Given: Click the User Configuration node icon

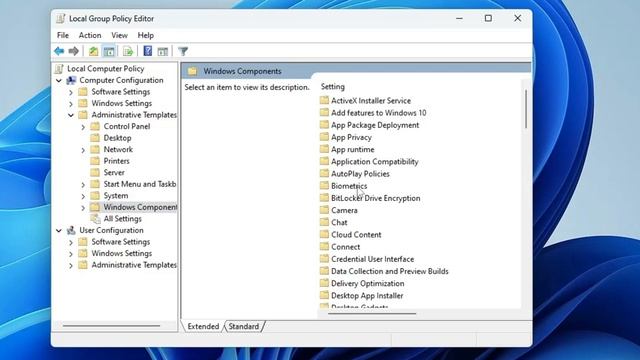Looking at the screenshot, I should (x=71, y=230).
